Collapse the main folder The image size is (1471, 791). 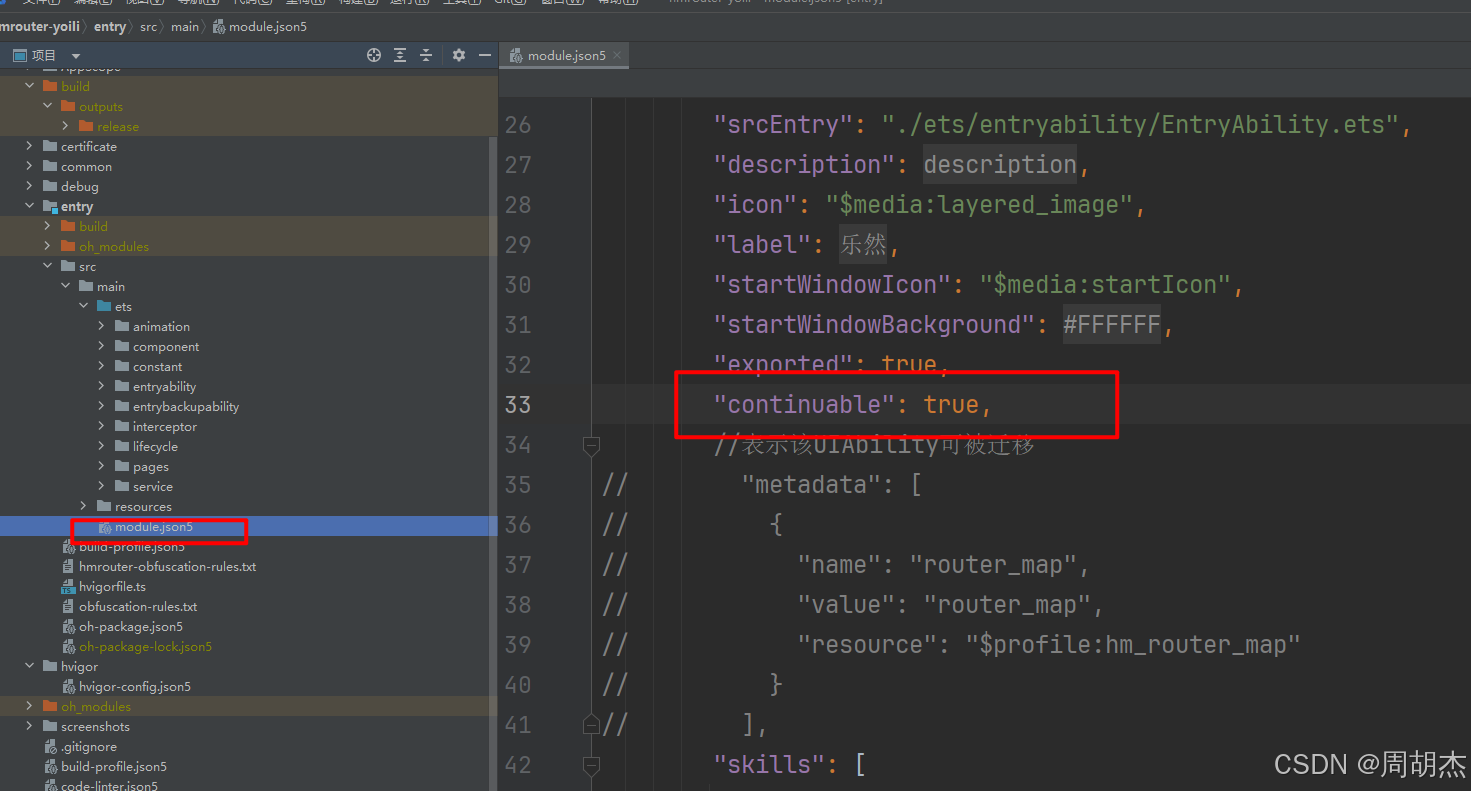(66, 286)
